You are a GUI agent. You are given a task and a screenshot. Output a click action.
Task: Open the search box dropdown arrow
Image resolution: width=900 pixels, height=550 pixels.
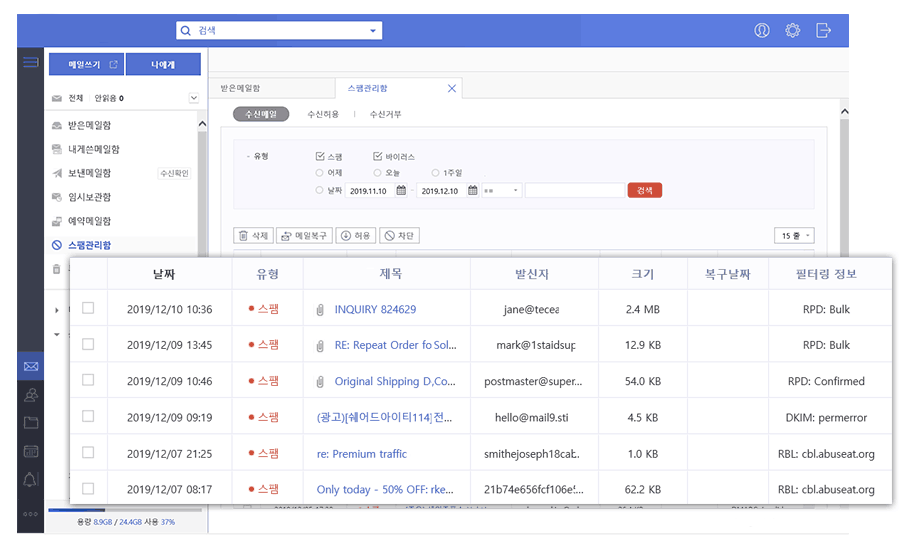pos(373,30)
